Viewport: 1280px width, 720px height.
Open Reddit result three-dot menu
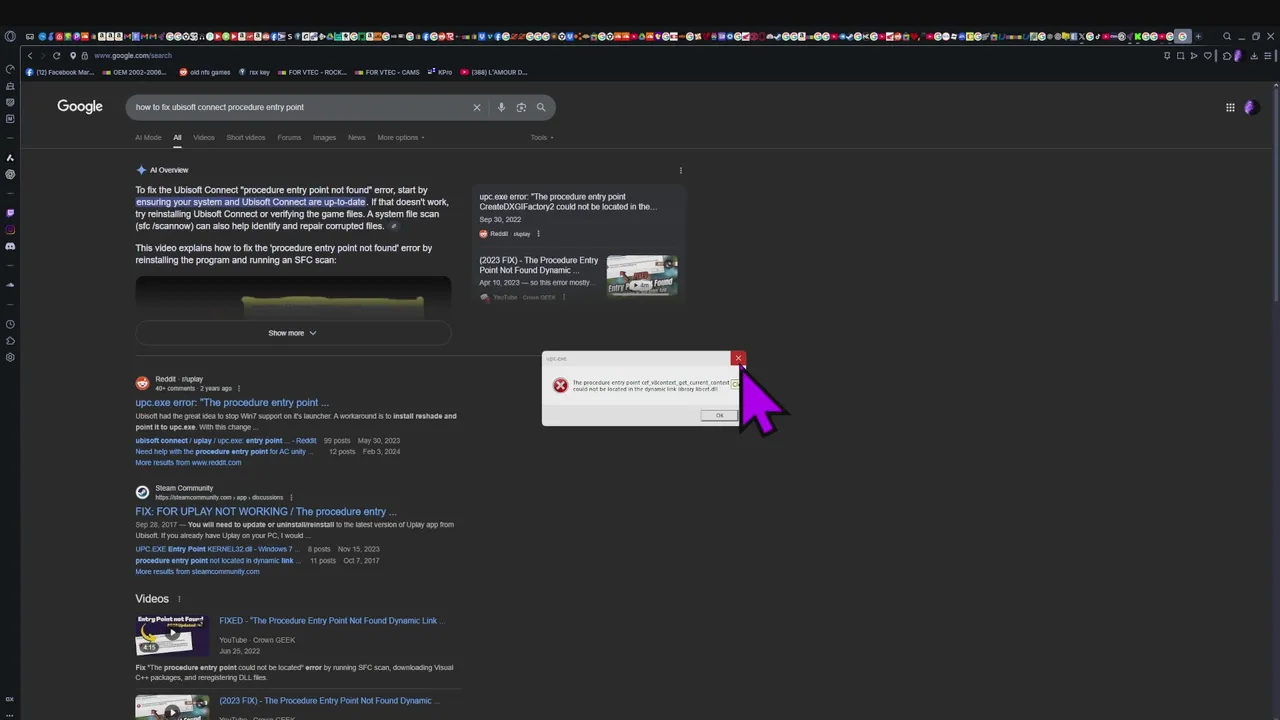pyautogui.click(x=238, y=388)
